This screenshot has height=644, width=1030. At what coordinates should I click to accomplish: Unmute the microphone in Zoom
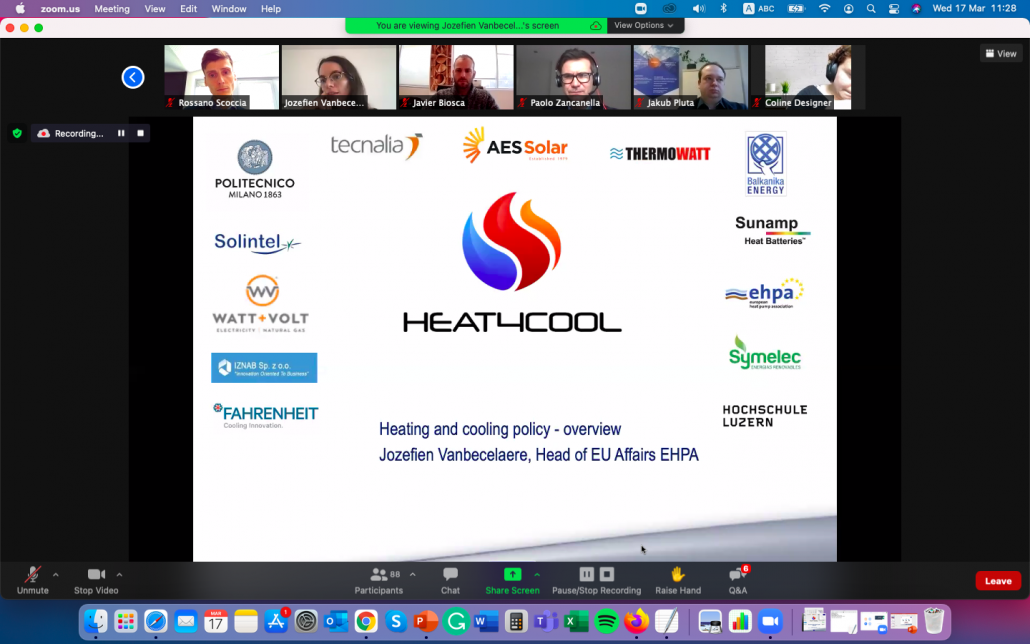coord(32,581)
